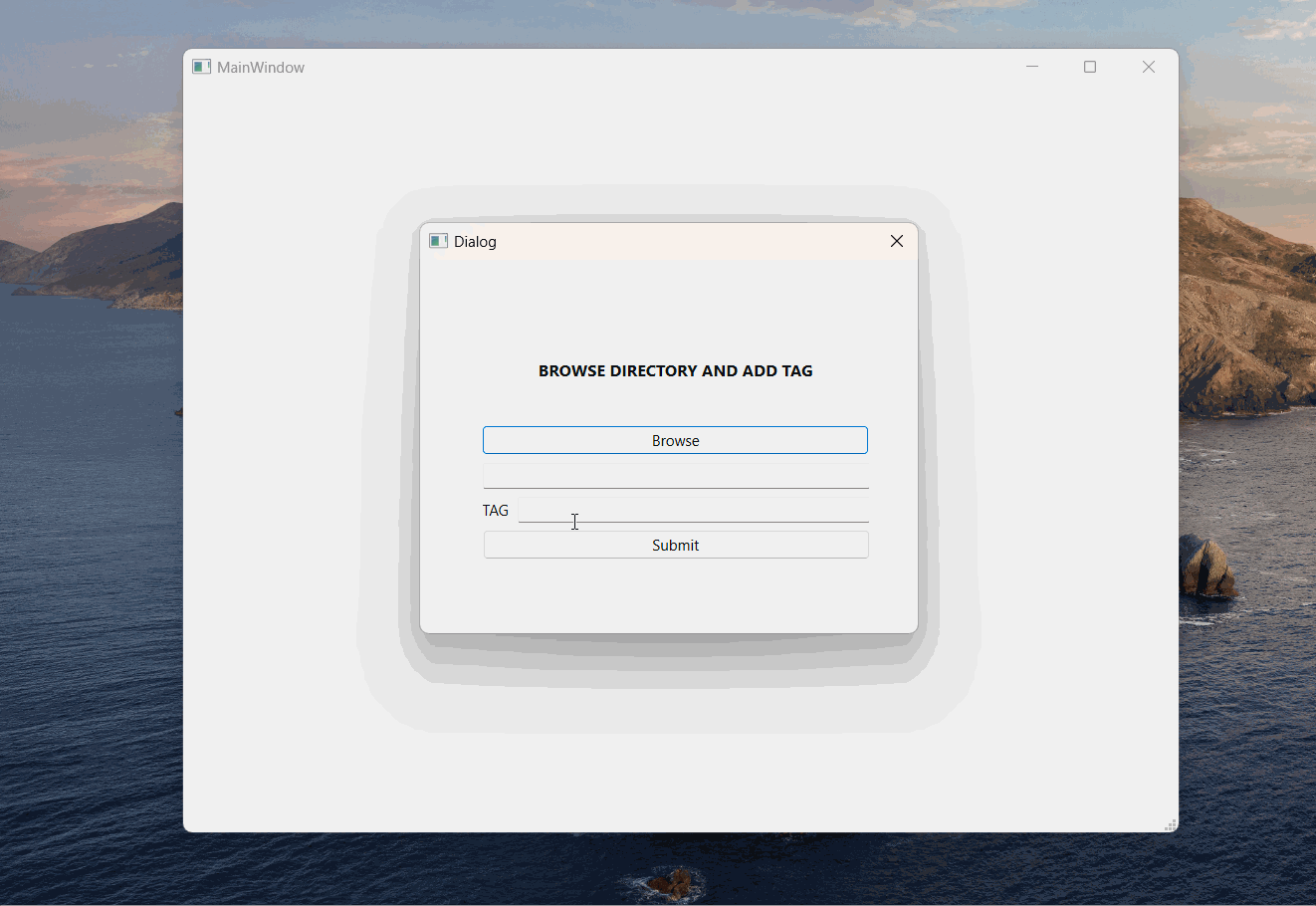Click the MainWindow resize grip
This screenshot has width=1316, height=906.
click(x=1171, y=824)
